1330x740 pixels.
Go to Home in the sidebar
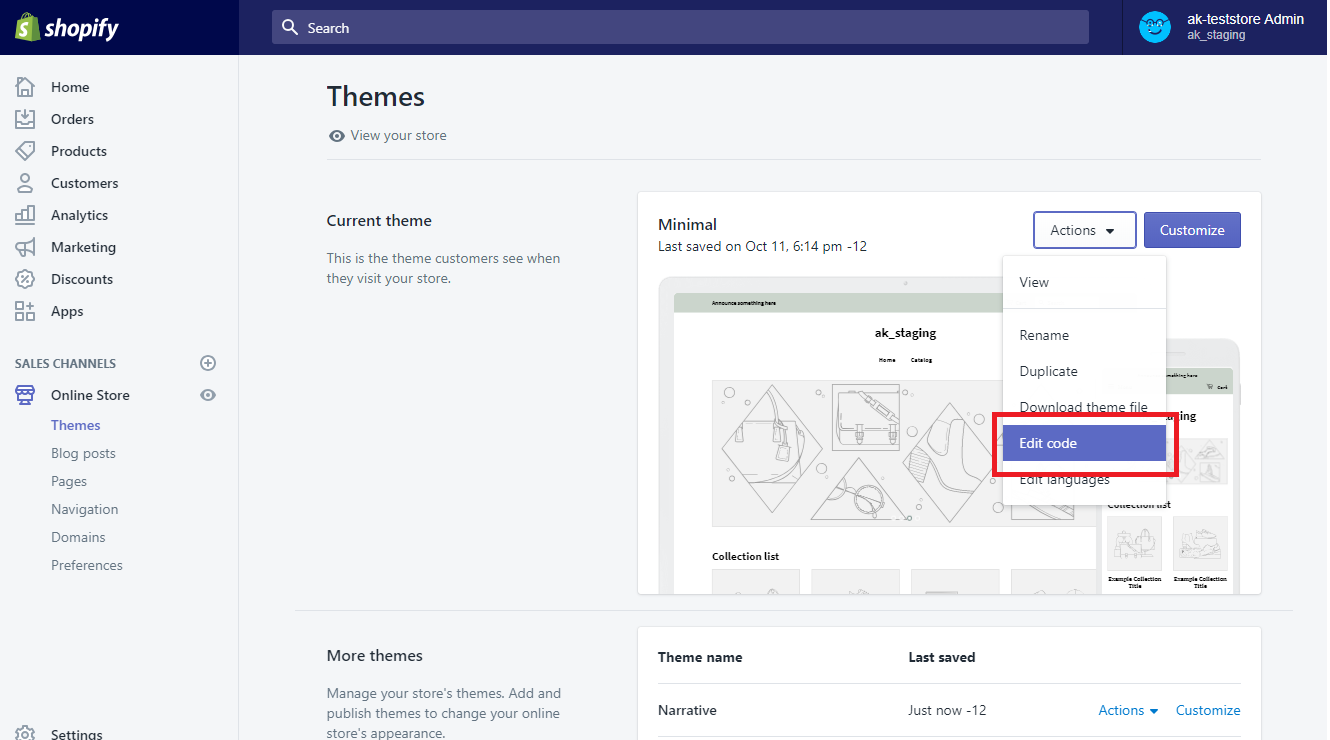(70, 87)
